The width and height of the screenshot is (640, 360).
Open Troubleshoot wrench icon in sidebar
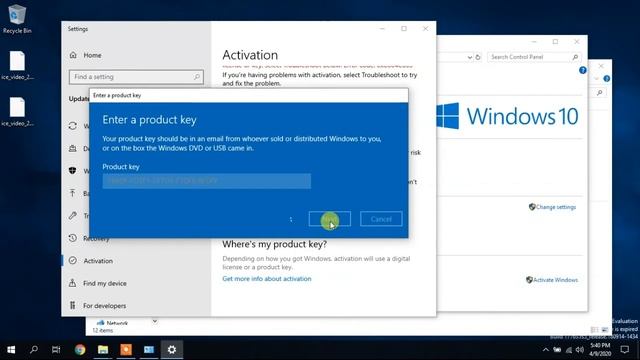73,216
